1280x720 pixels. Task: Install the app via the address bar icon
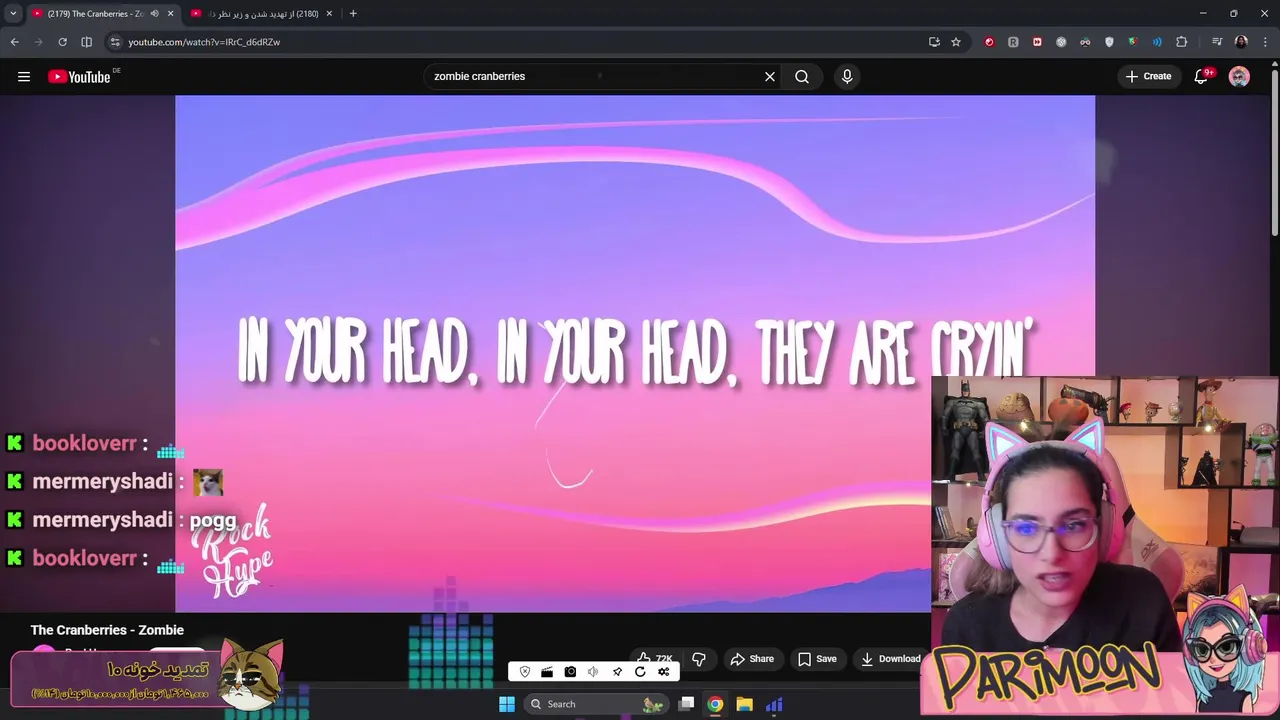(934, 42)
